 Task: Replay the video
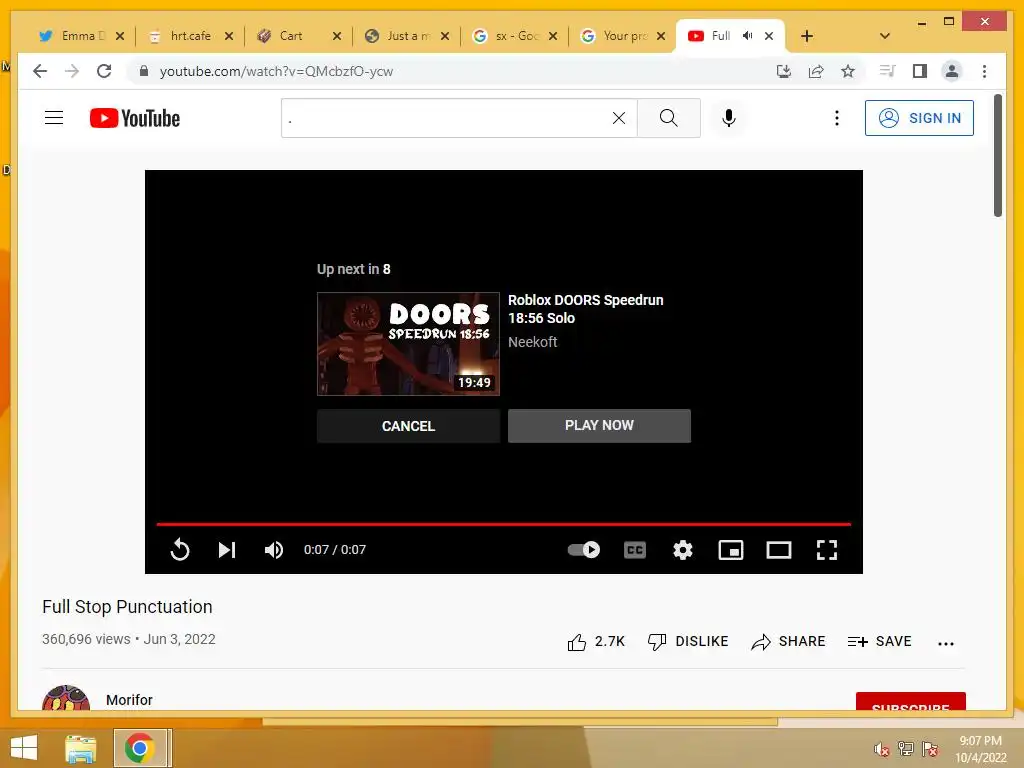(180, 550)
